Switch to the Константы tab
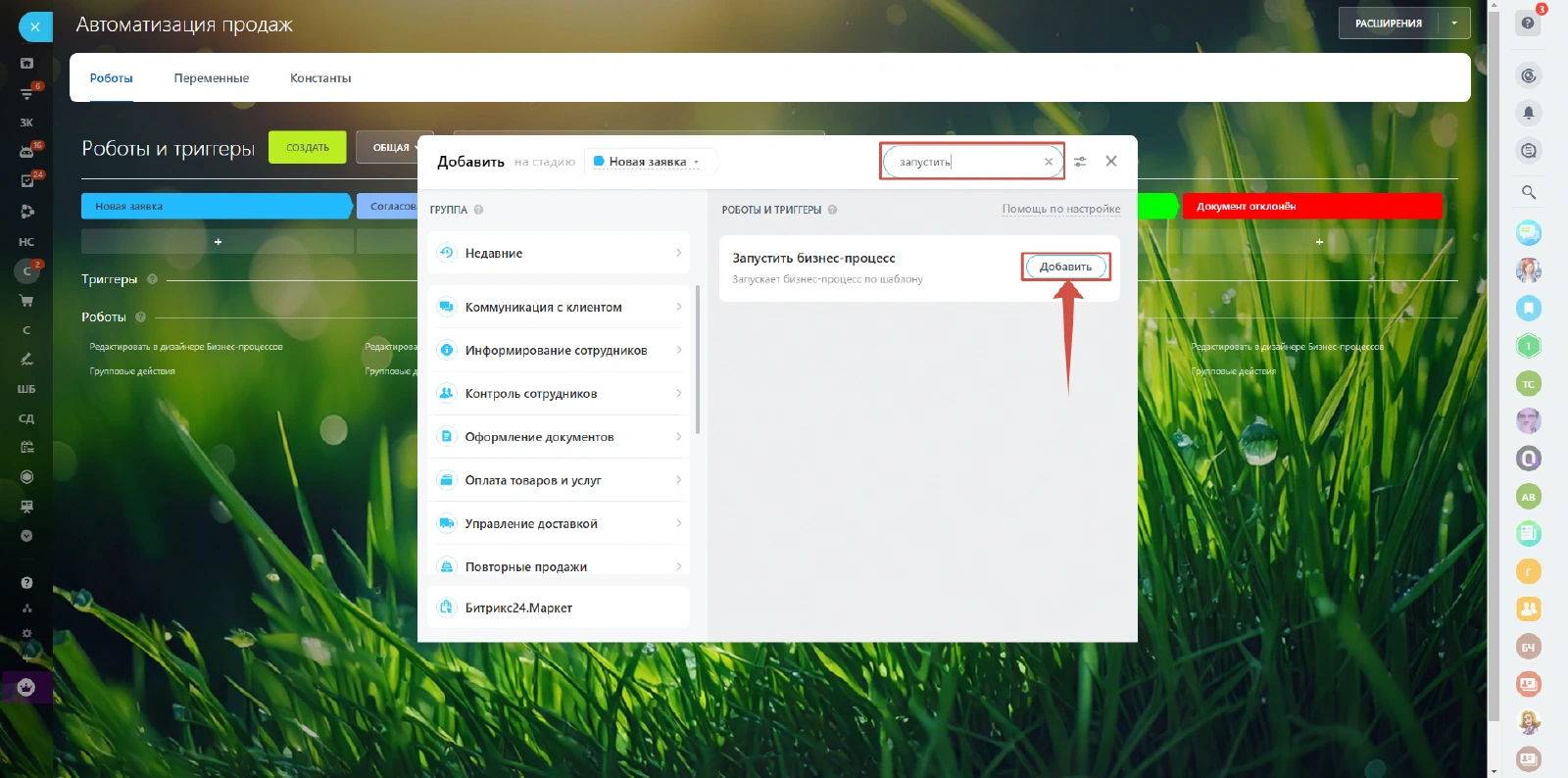The image size is (1568, 778). [320, 78]
